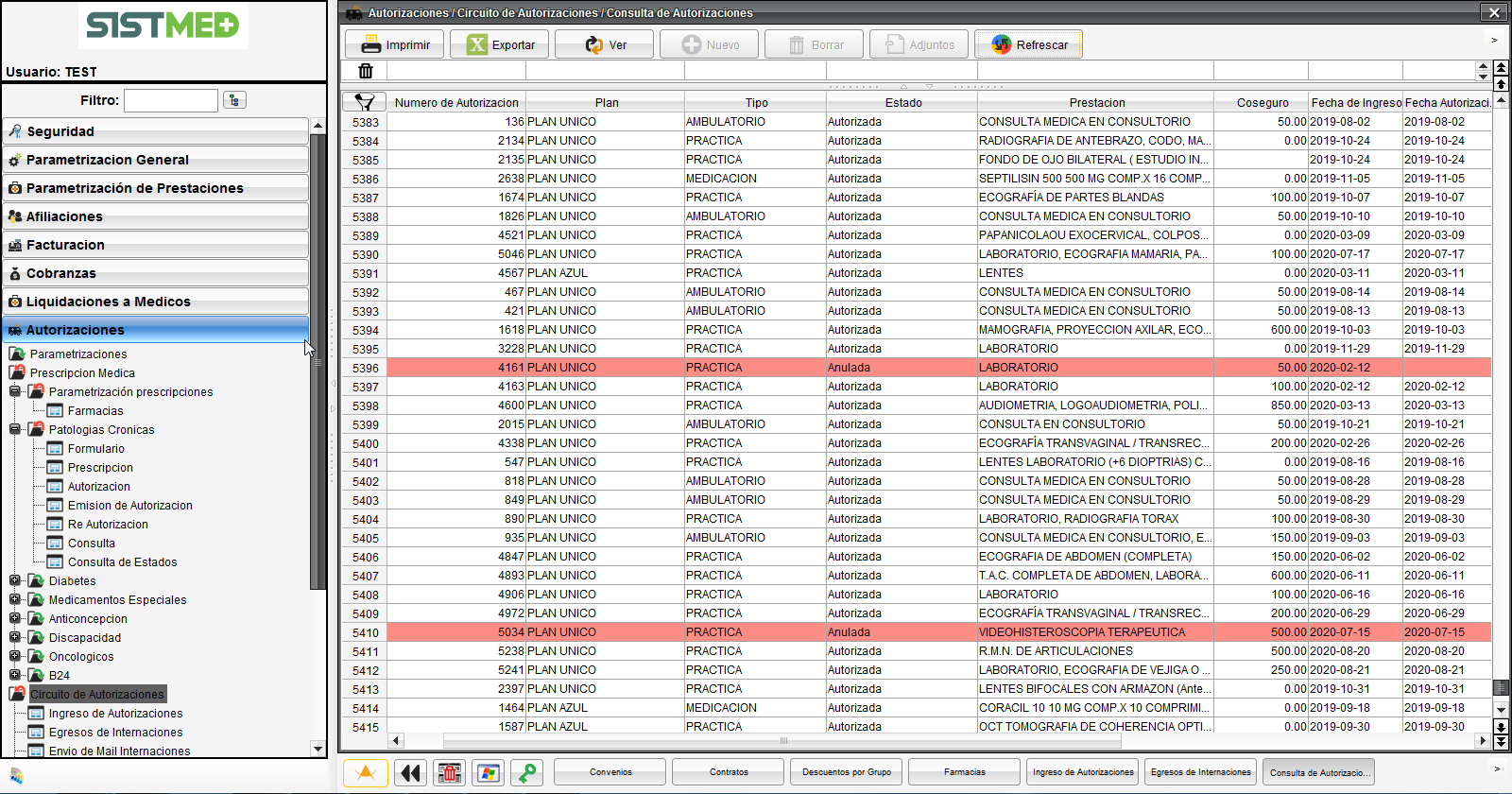This screenshot has height=794, width=1512.
Task: Click the tree view icon beside Filtro
Action: 234,100
